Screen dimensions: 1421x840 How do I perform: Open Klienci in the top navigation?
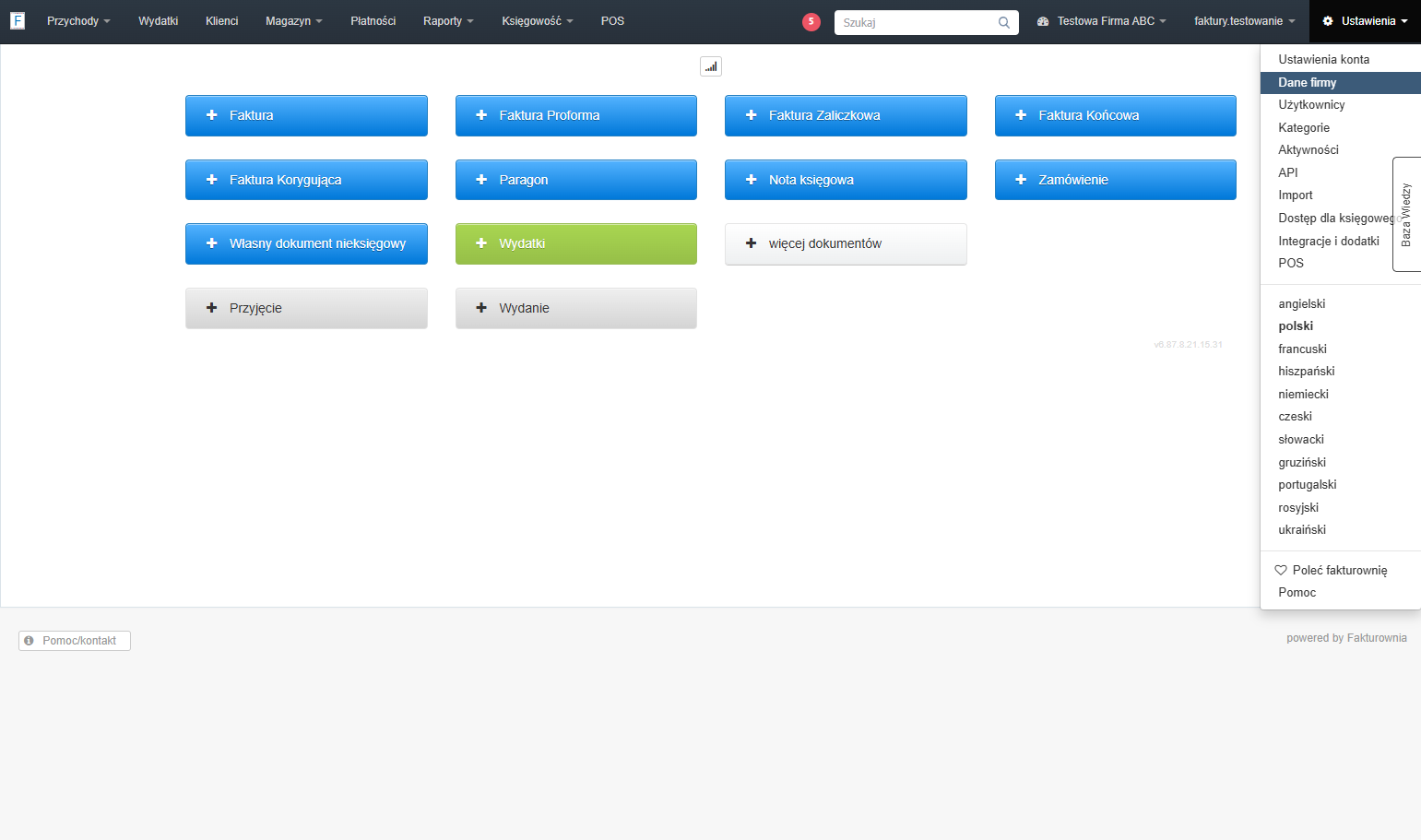tap(222, 21)
